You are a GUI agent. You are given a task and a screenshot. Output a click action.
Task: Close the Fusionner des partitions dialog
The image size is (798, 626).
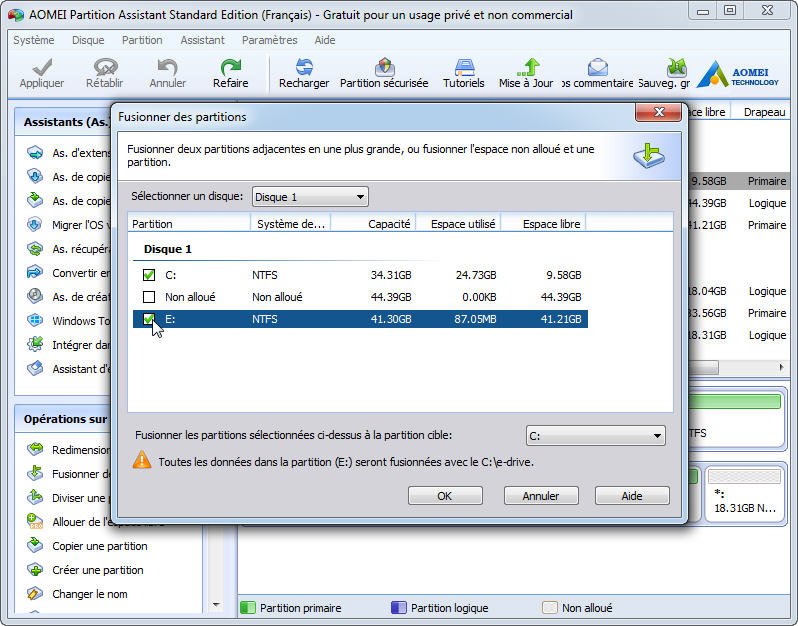(x=659, y=112)
